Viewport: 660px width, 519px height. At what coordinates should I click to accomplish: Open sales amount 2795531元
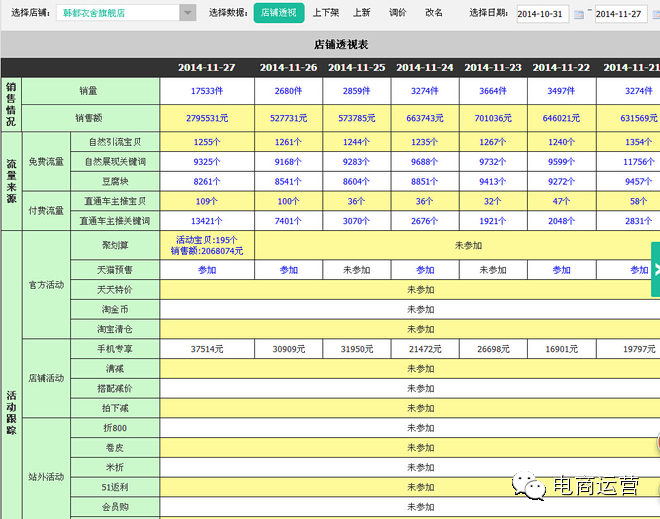click(207, 118)
